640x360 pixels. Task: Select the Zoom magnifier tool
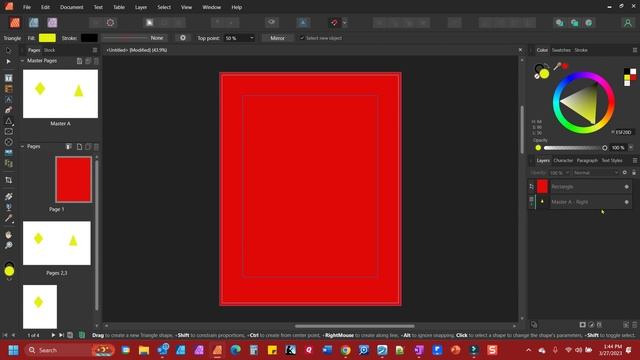8,245
